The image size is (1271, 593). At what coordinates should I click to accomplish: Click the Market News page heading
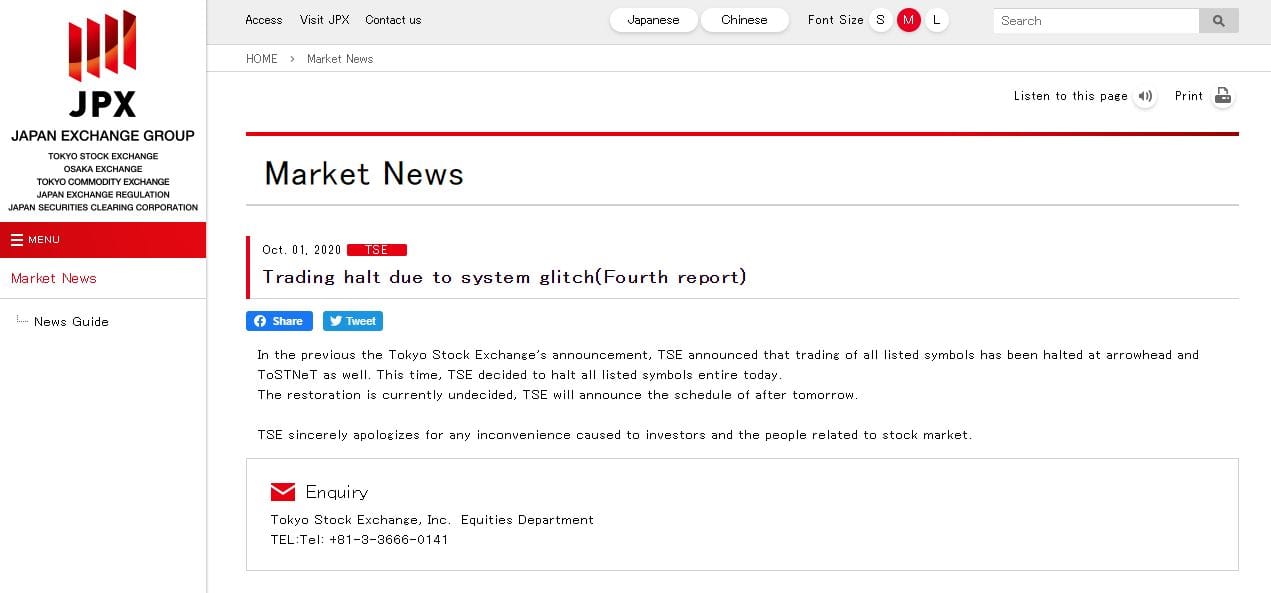point(364,174)
